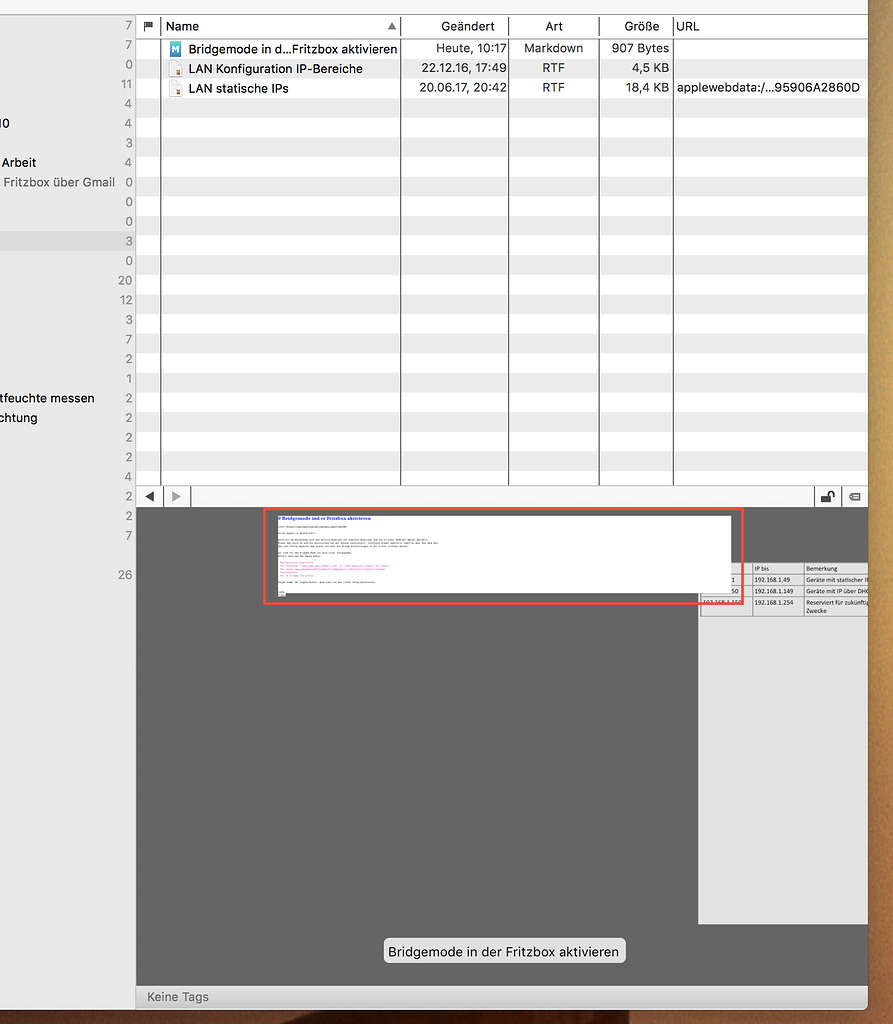
Task: Select 'Fritzbox über Gmail' in sidebar
Action: [59, 183]
